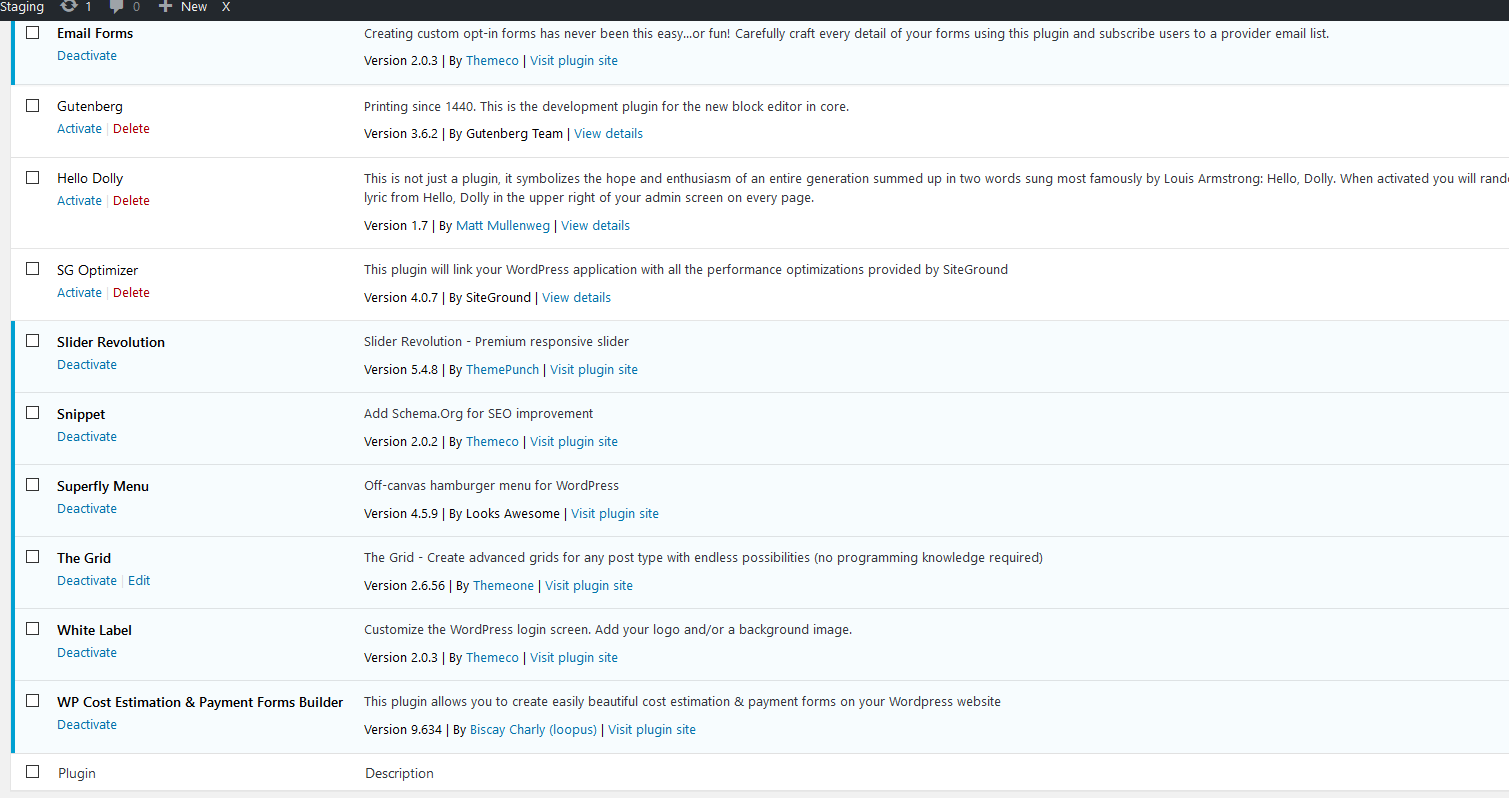Open the ThemePunch author link

(502, 369)
